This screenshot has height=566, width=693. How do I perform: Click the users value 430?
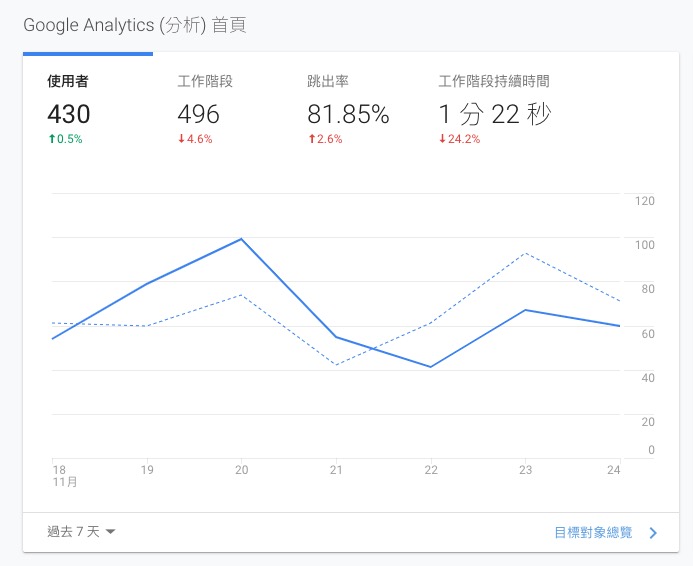pos(69,114)
